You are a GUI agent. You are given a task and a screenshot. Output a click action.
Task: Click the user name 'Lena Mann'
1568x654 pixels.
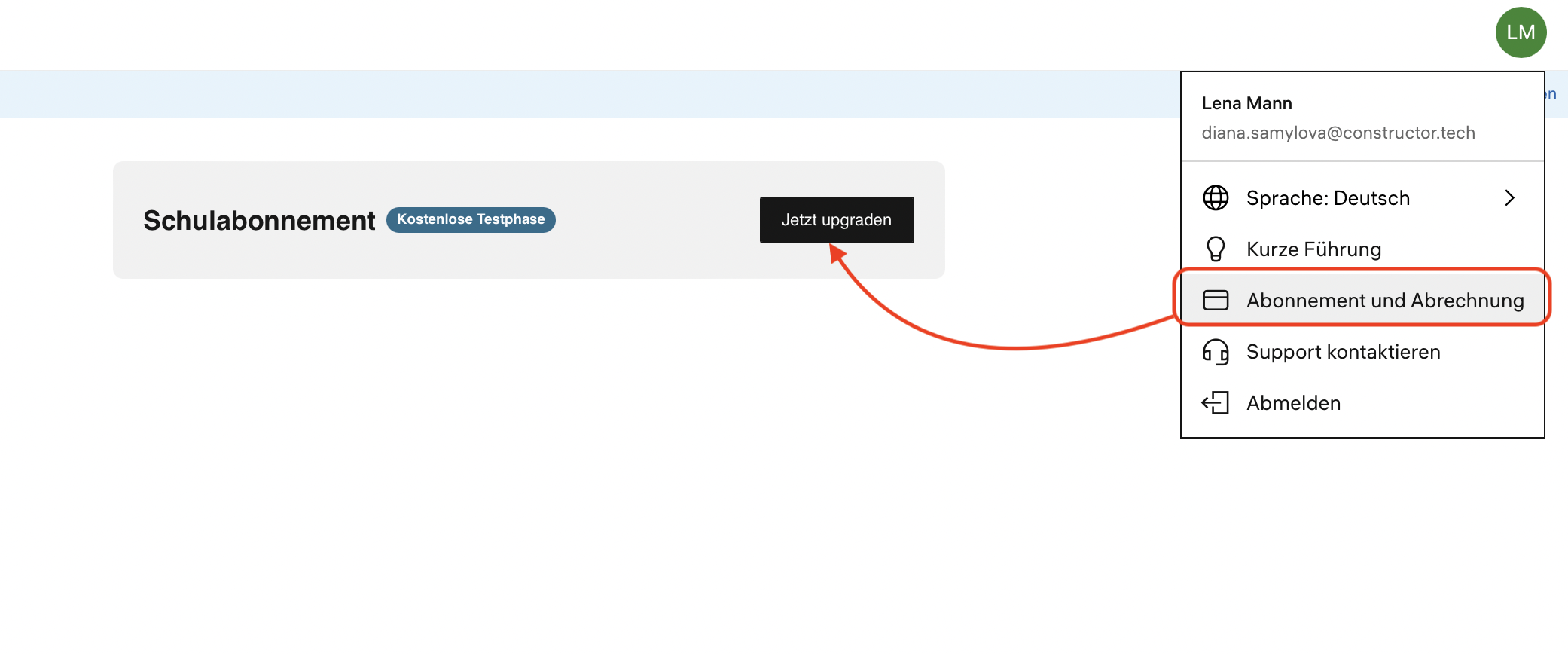tap(1246, 103)
